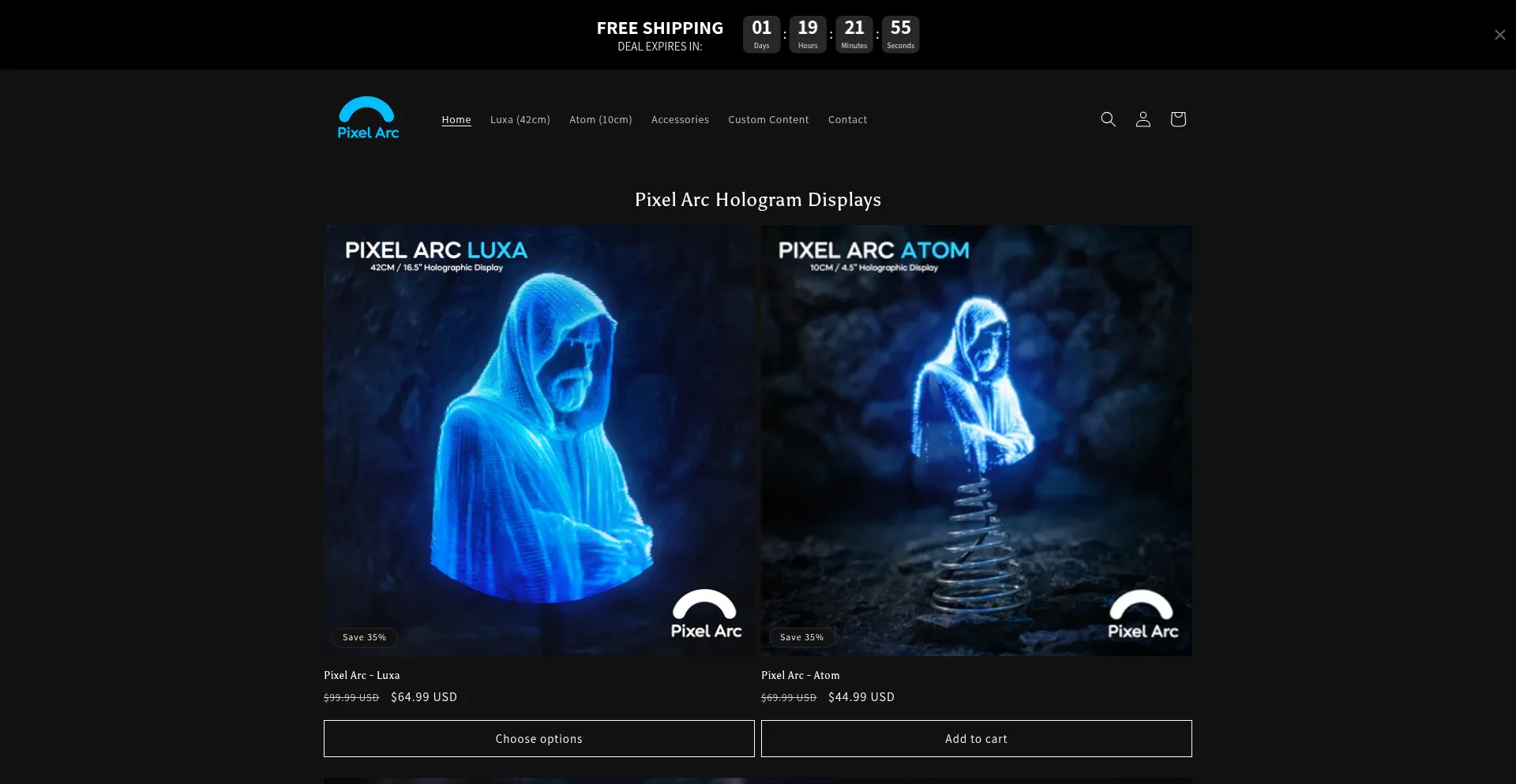Click the Save 35% badge on Atom
The image size is (1516, 784).
(802, 637)
